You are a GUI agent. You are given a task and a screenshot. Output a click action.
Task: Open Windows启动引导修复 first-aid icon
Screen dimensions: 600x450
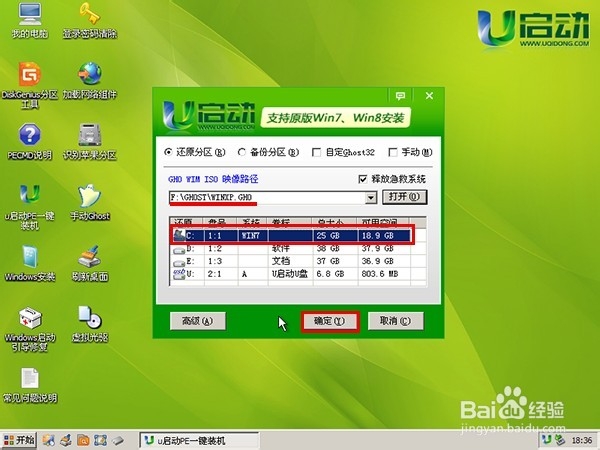30,329
